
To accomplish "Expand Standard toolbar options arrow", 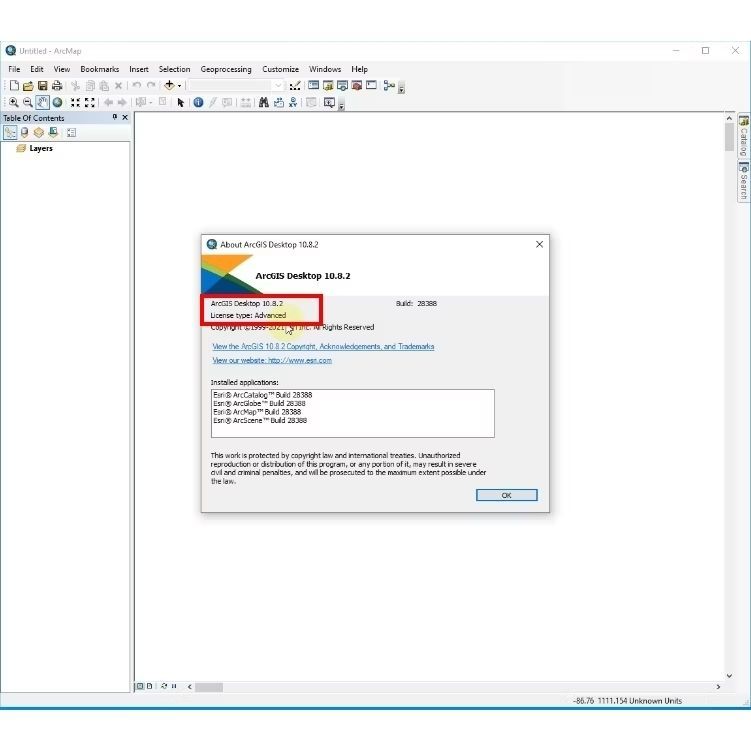I will 401,89.
